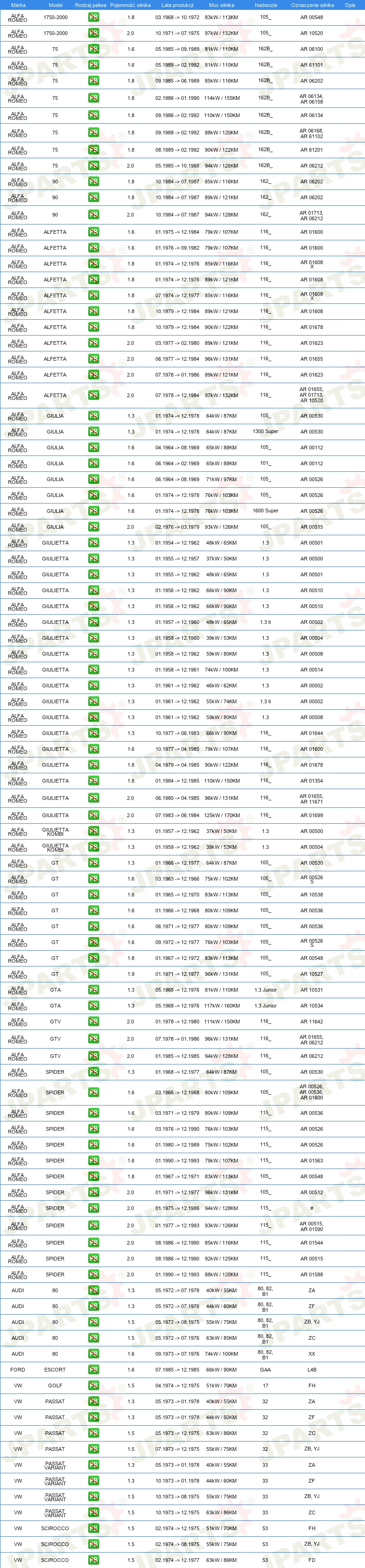Screen dimensions: 365x1568
Task: Click the fuel icon in the GIULIETTA AR 01699 row
Action: pyautogui.click(x=93, y=815)
